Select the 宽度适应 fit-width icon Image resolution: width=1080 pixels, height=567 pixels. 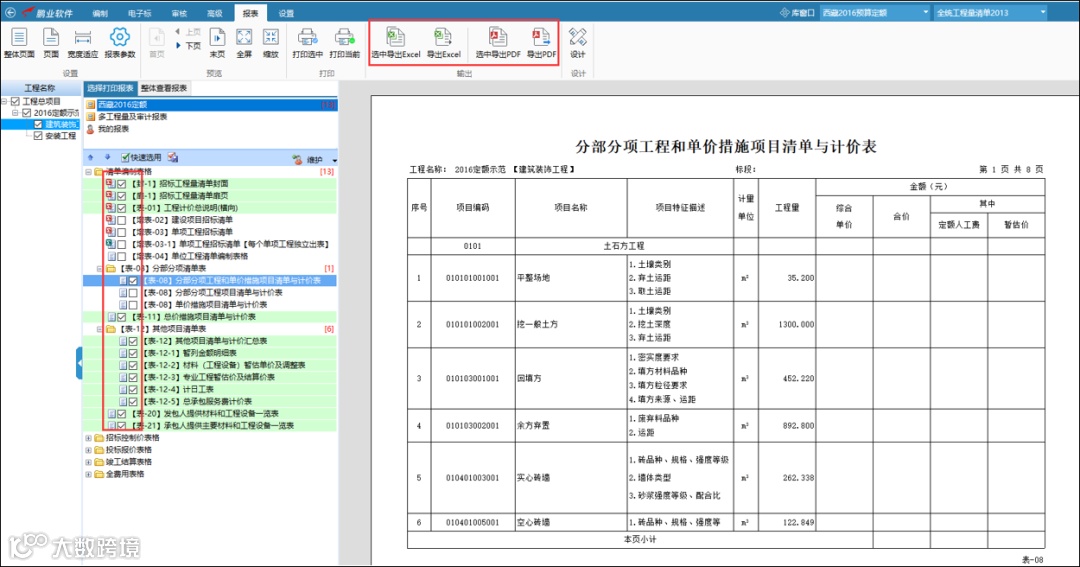coord(83,37)
